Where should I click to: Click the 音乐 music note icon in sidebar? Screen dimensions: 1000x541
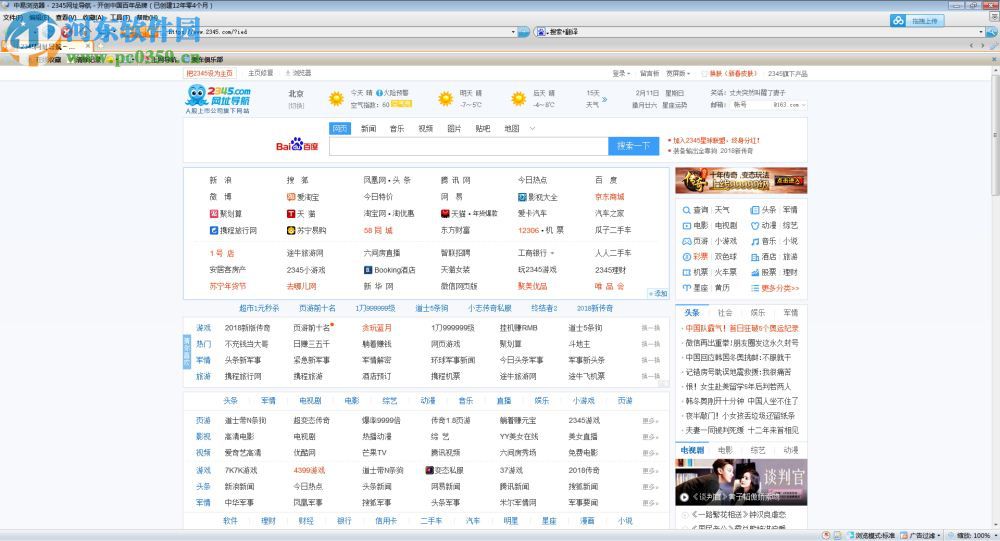[755, 241]
